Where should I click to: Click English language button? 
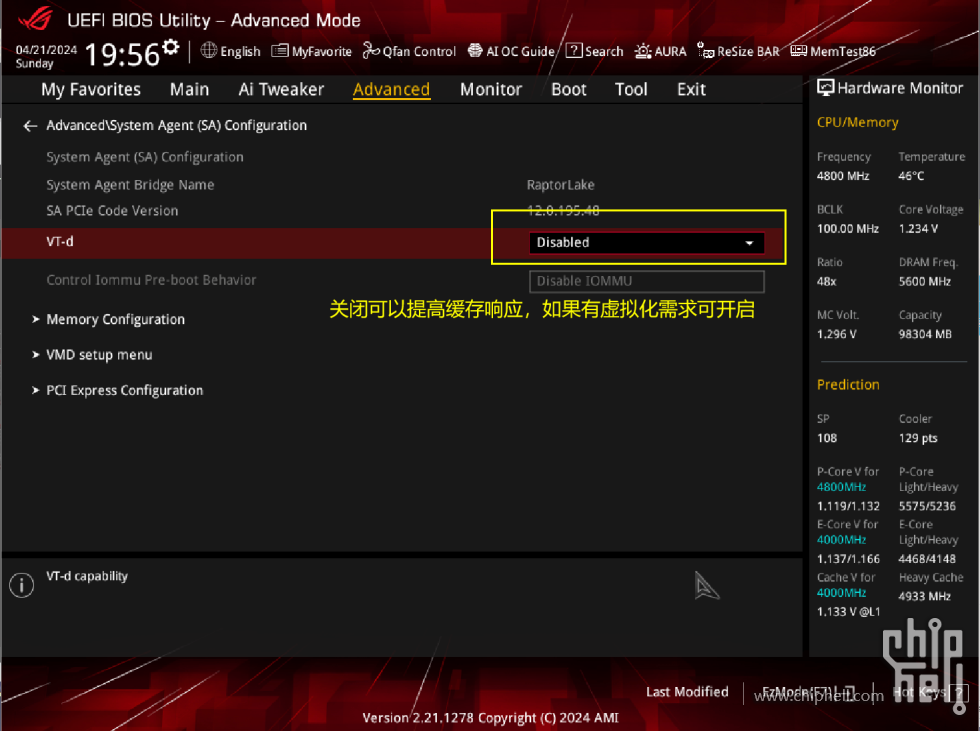coord(241,51)
